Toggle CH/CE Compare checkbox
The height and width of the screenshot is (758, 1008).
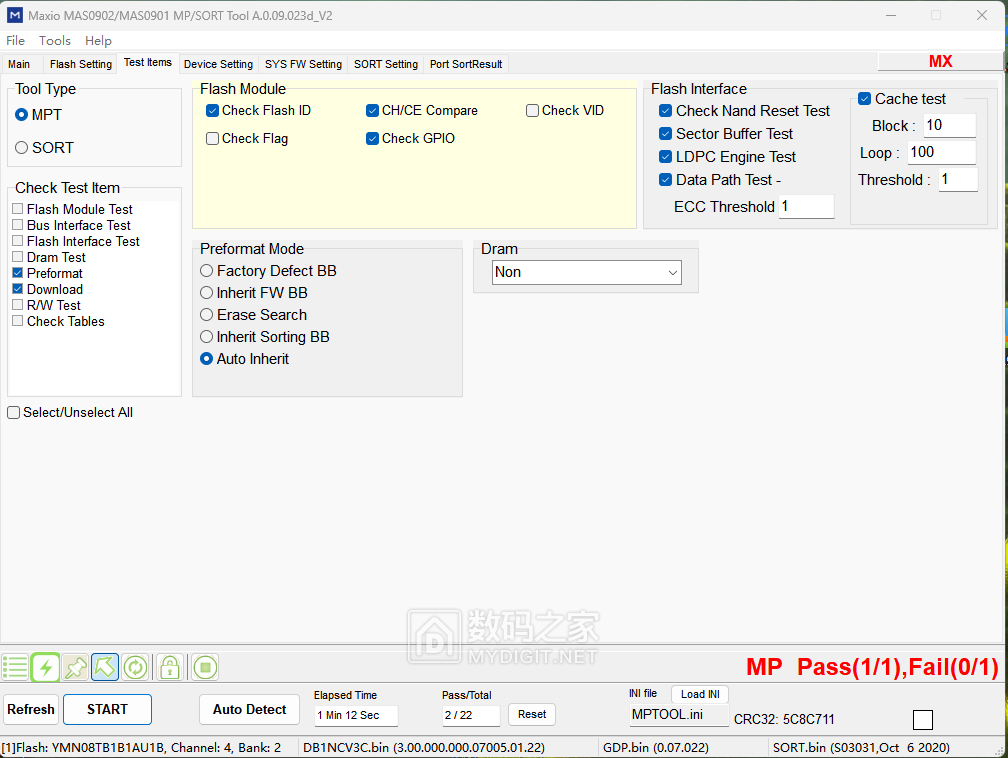click(x=372, y=111)
